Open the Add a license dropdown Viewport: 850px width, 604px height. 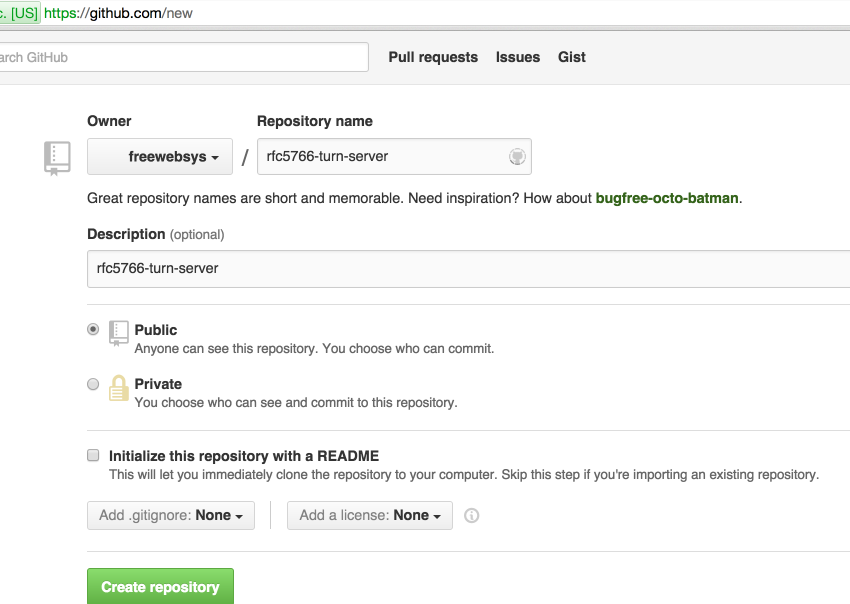[x=370, y=515]
